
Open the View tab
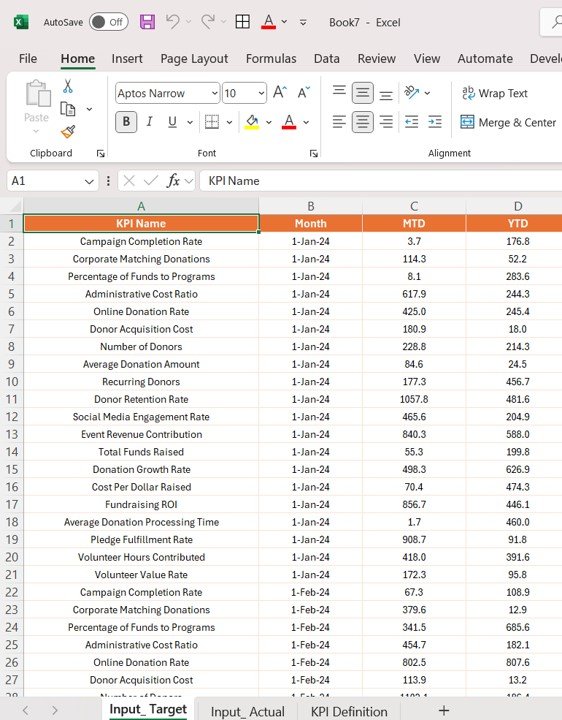click(427, 59)
